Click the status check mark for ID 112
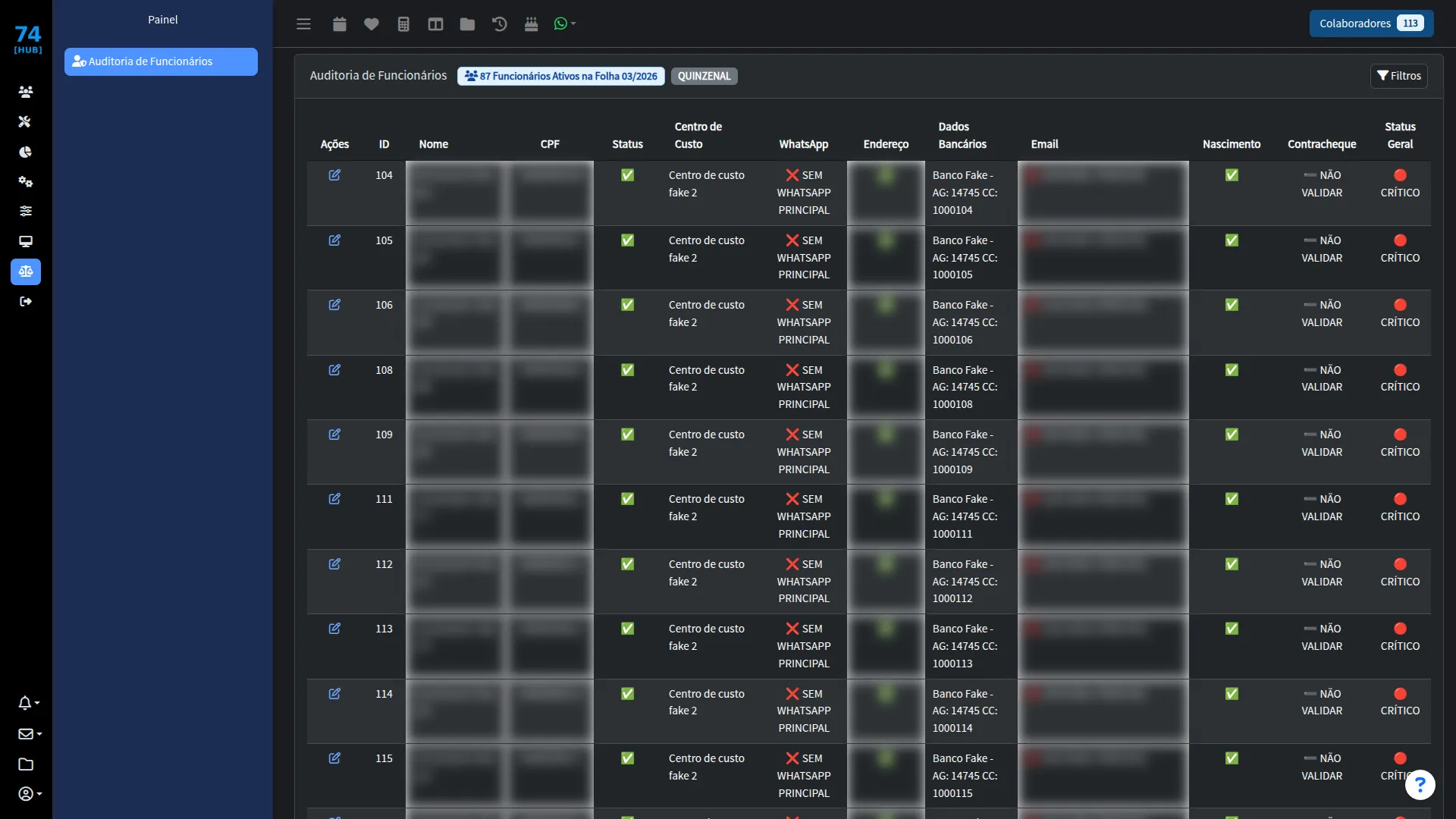The height and width of the screenshot is (819, 1456). pyautogui.click(x=627, y=564)
